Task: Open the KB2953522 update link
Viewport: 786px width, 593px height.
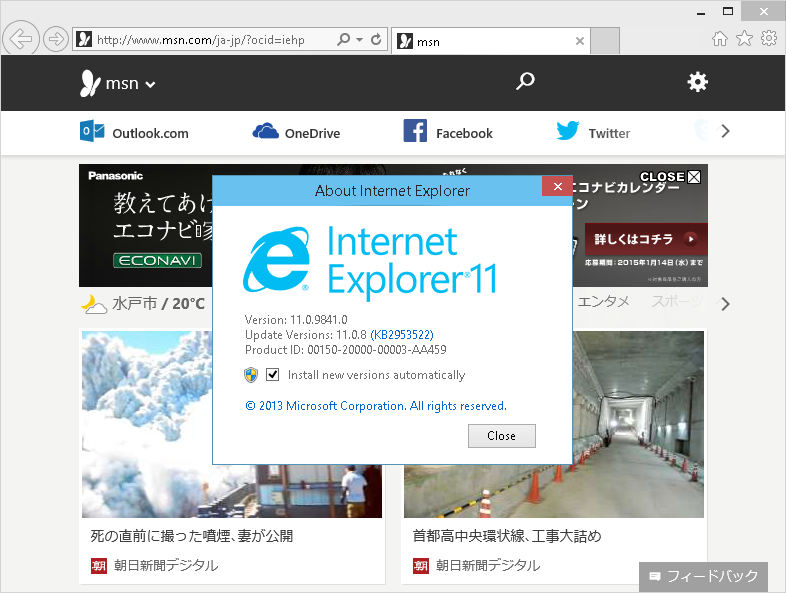Action: (402, 334)
